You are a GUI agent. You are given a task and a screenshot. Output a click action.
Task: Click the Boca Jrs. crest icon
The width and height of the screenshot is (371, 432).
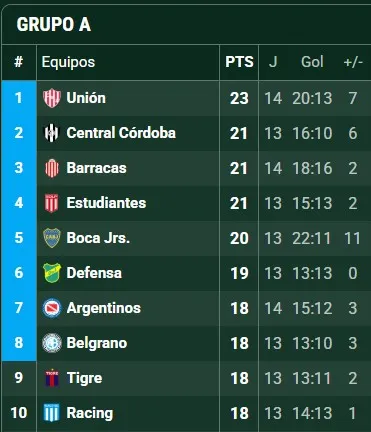52,238
